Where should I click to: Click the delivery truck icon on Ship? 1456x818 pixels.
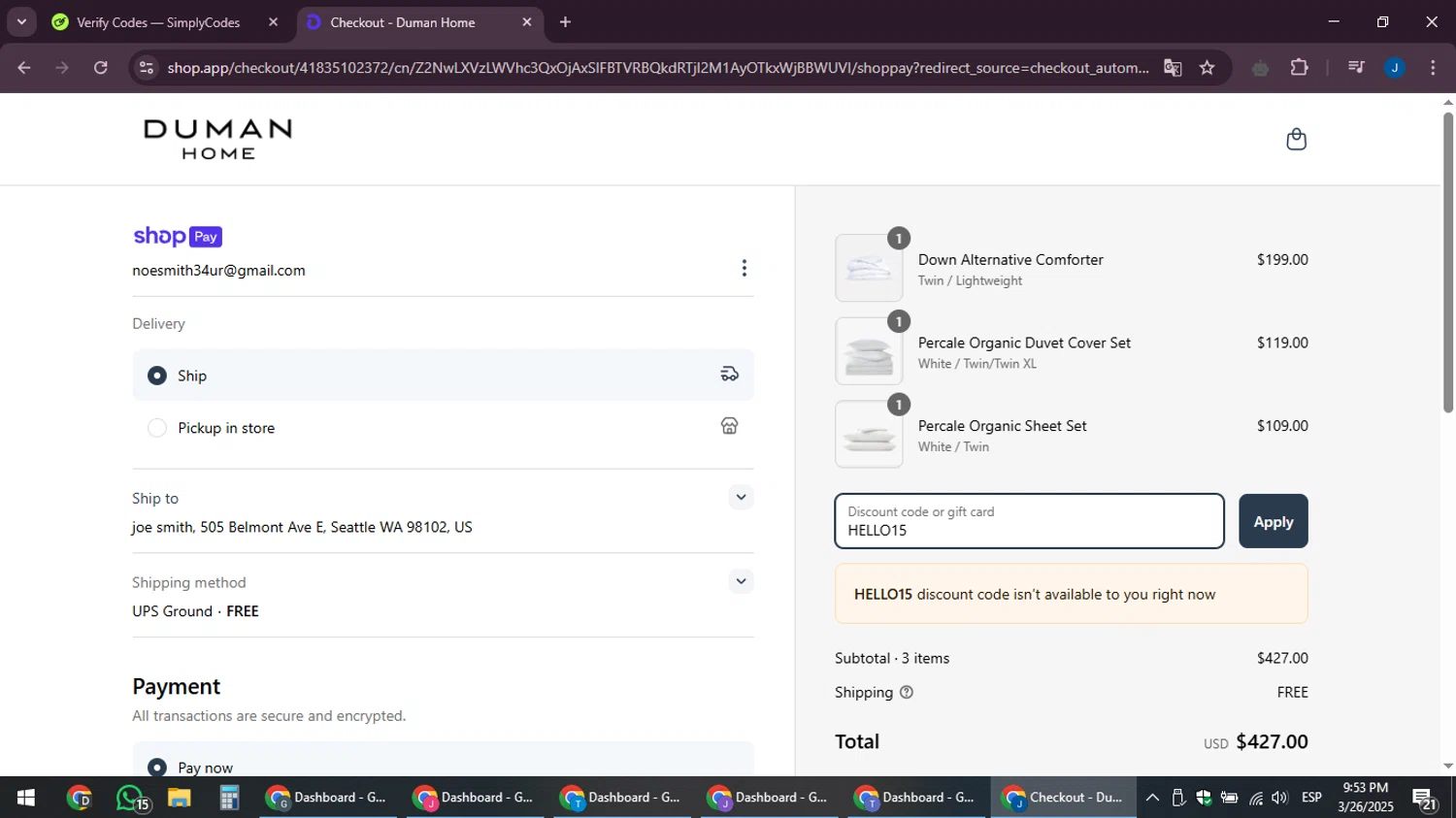pyautogui.click(x=729, y=375)
